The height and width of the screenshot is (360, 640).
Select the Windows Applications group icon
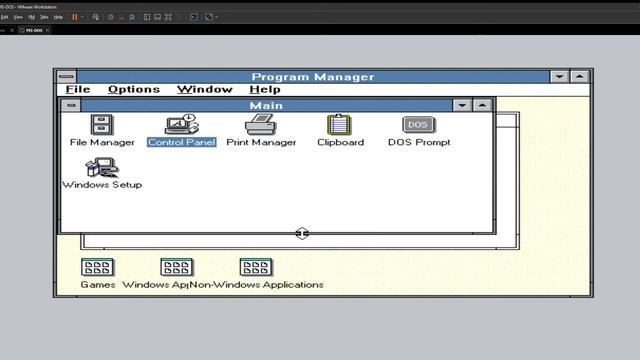click(x=177, y=267)
